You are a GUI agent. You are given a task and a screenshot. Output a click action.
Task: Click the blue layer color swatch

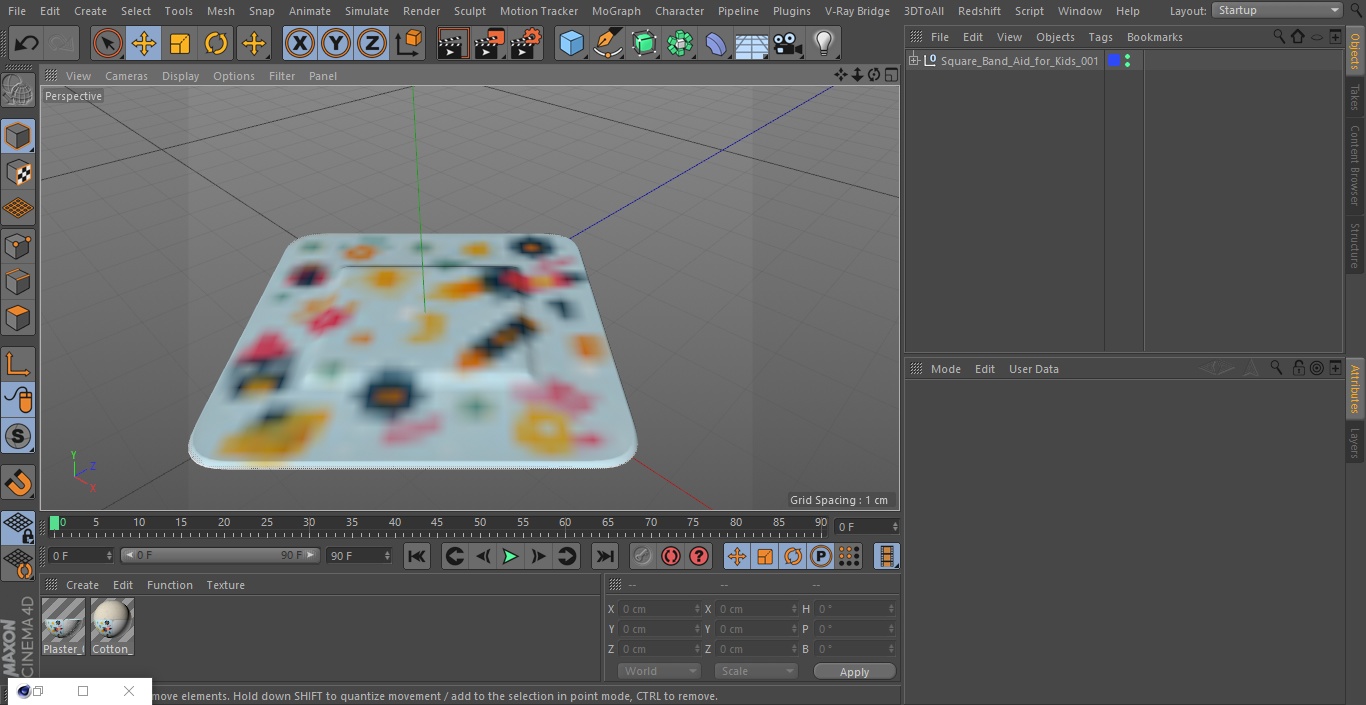1114,61
